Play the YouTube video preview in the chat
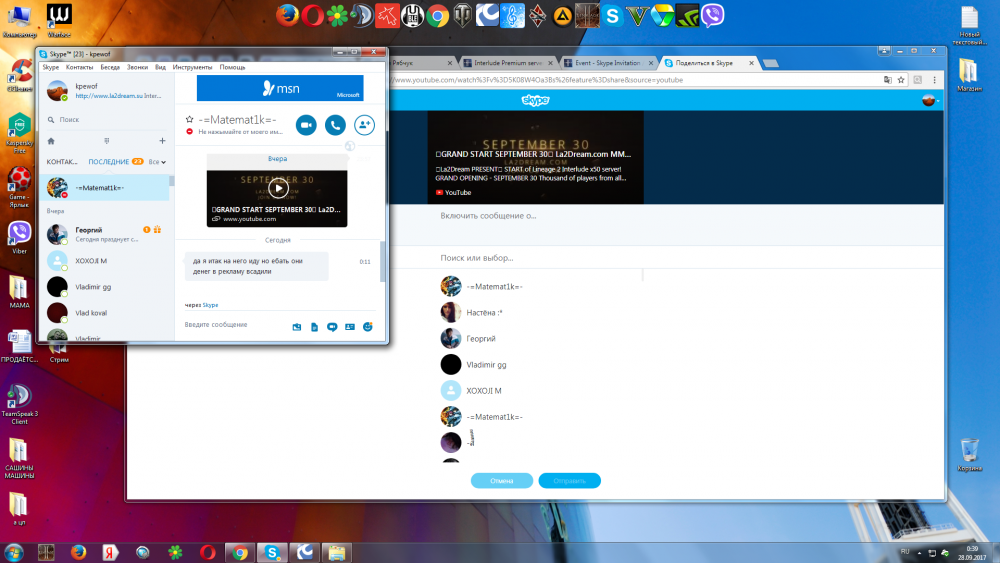This screenshot has height=563, width=1000. pos(278,187)
